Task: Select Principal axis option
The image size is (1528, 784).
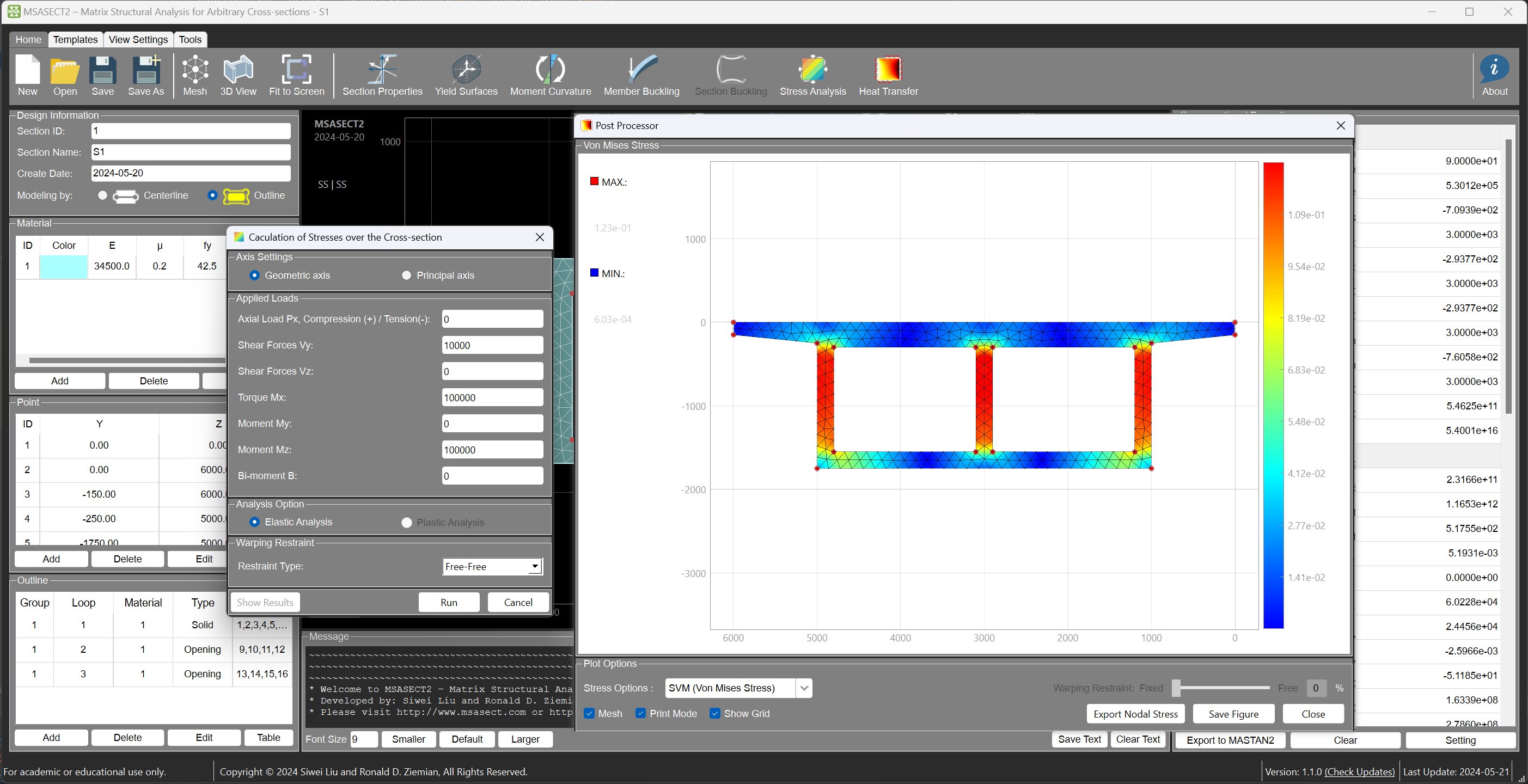Action: point(406,275)
